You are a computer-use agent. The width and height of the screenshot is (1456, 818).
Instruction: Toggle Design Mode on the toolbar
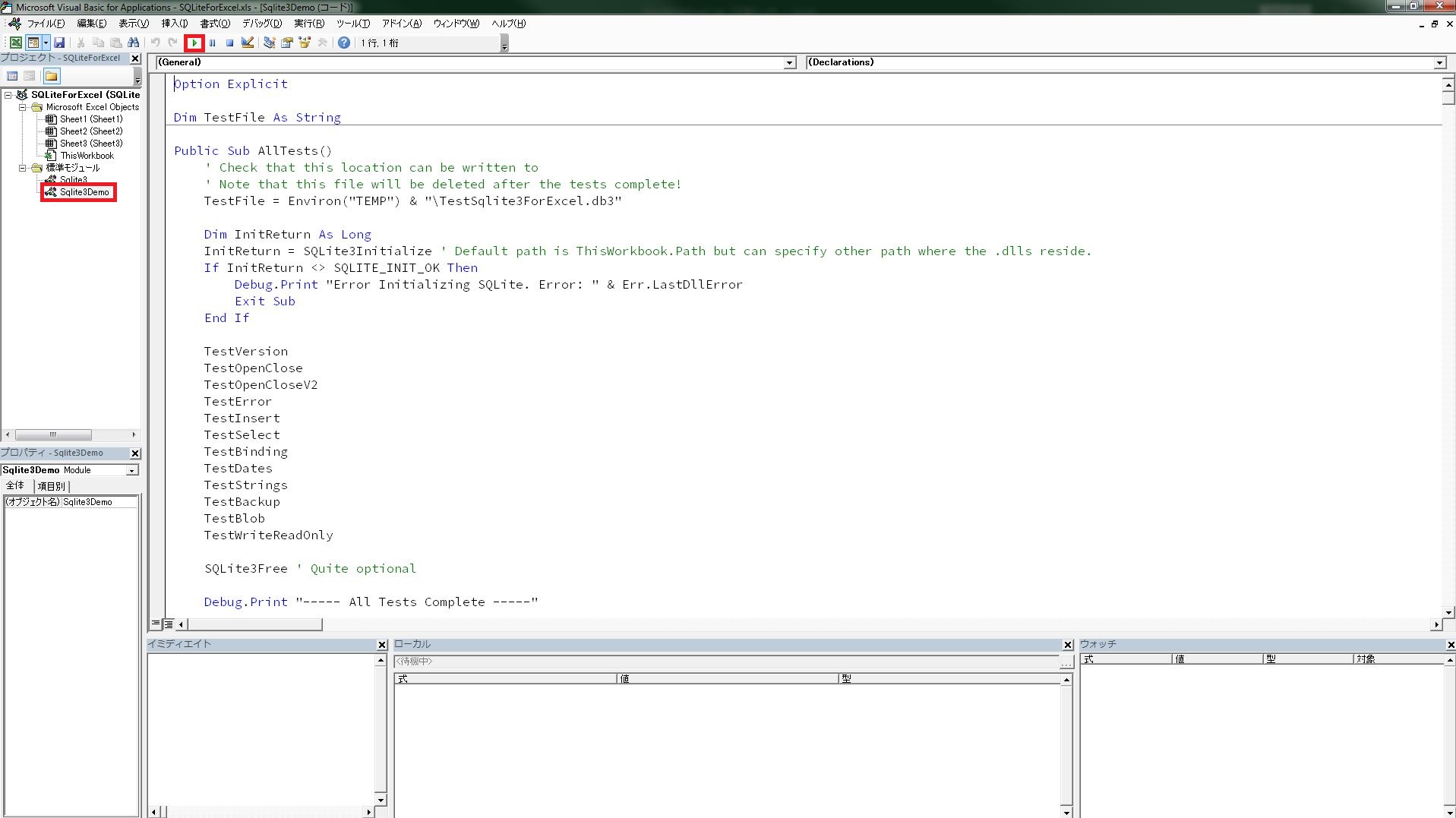247,43
